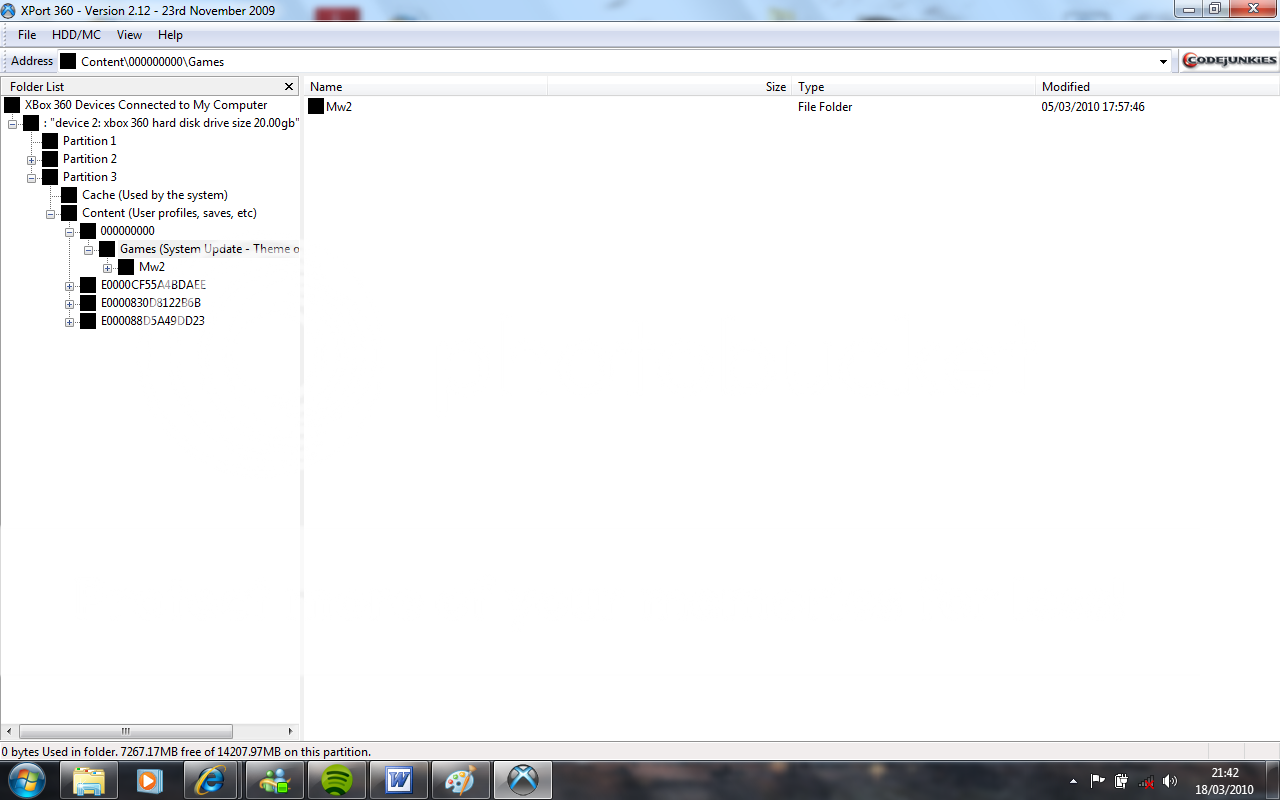Click the Codejunkies logo button
The width and height of the screenshot is (1280, 800).
(1229, 61)
